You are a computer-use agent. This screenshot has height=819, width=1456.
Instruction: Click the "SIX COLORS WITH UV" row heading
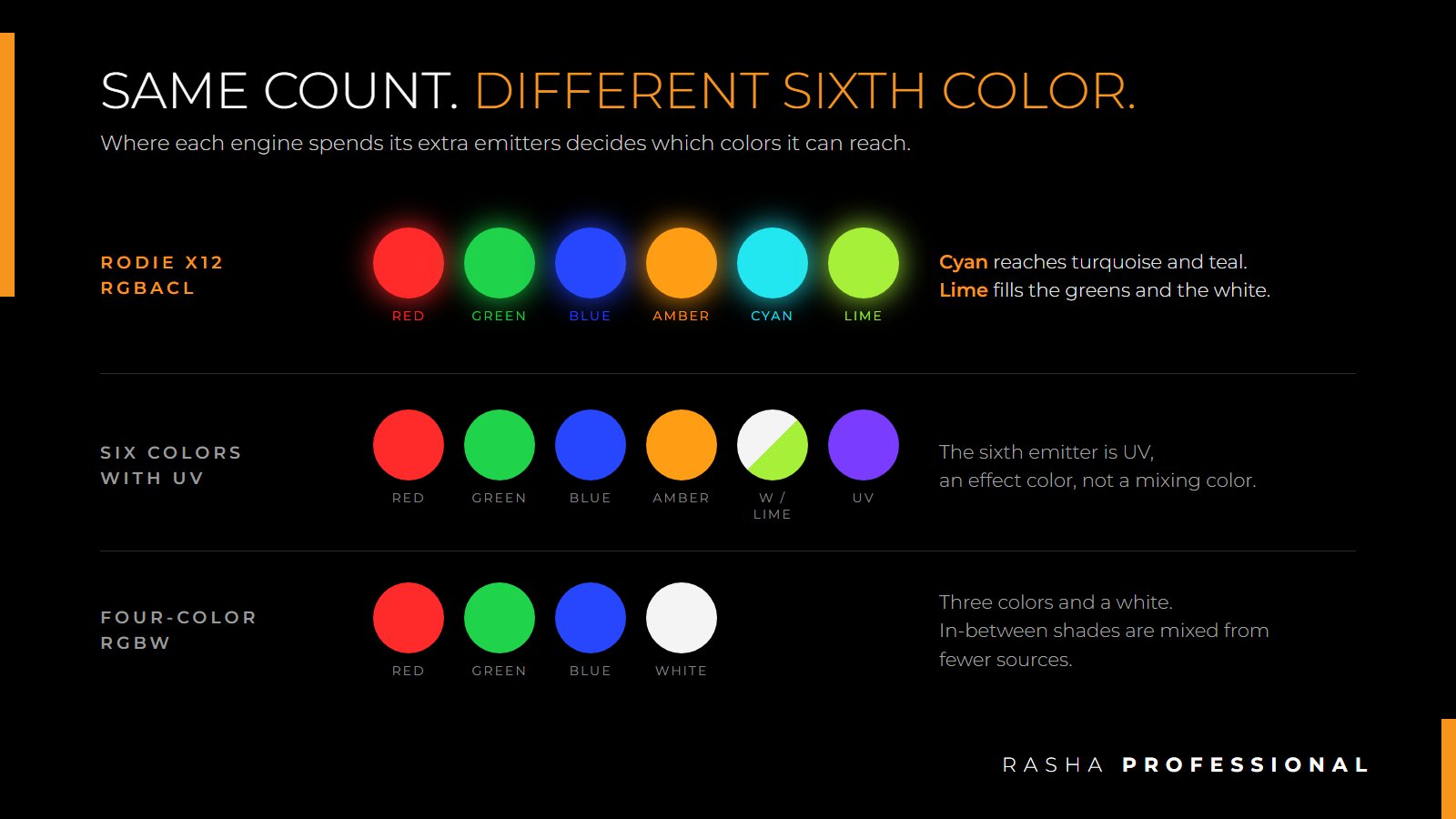171,465
